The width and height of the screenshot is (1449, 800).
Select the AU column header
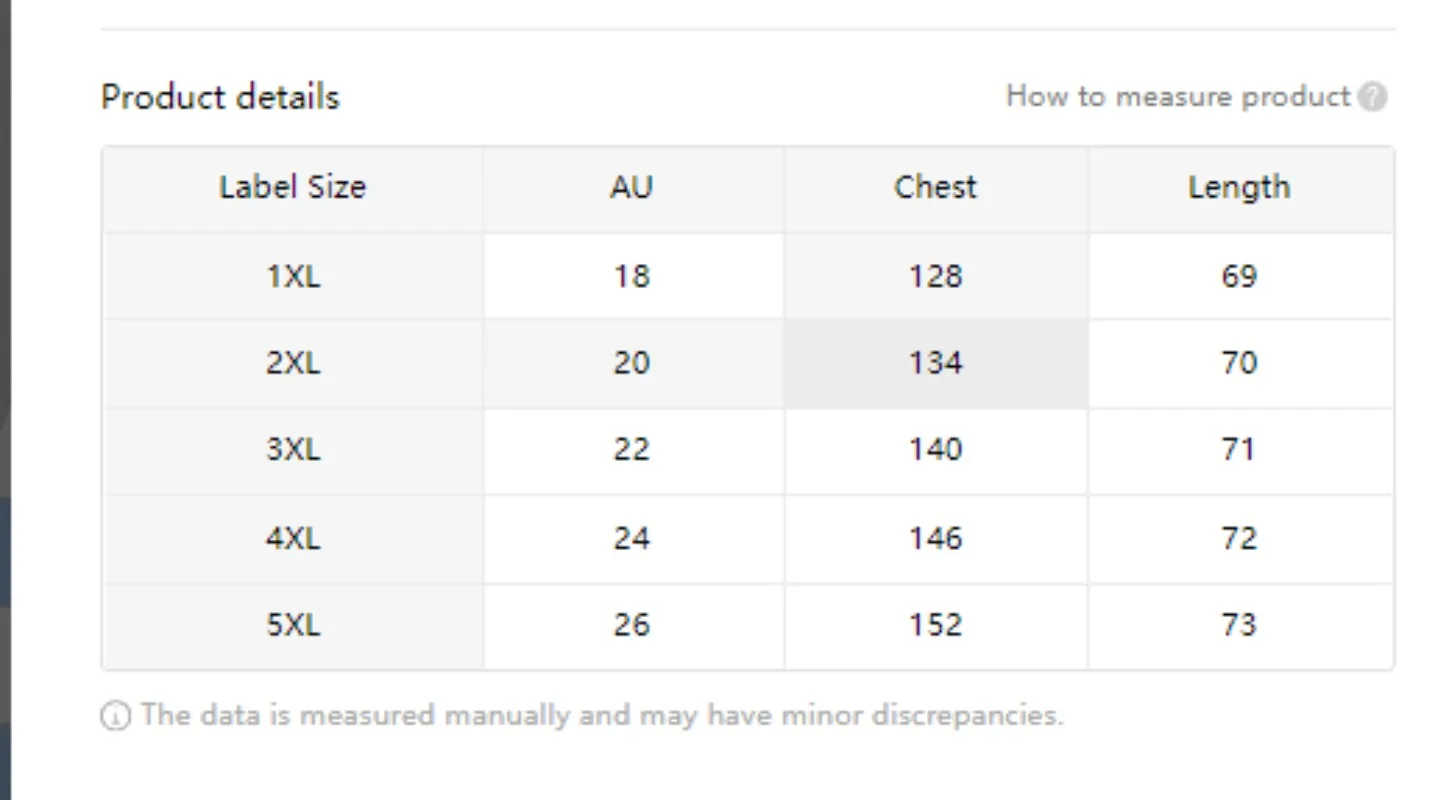tap(634, 189)
